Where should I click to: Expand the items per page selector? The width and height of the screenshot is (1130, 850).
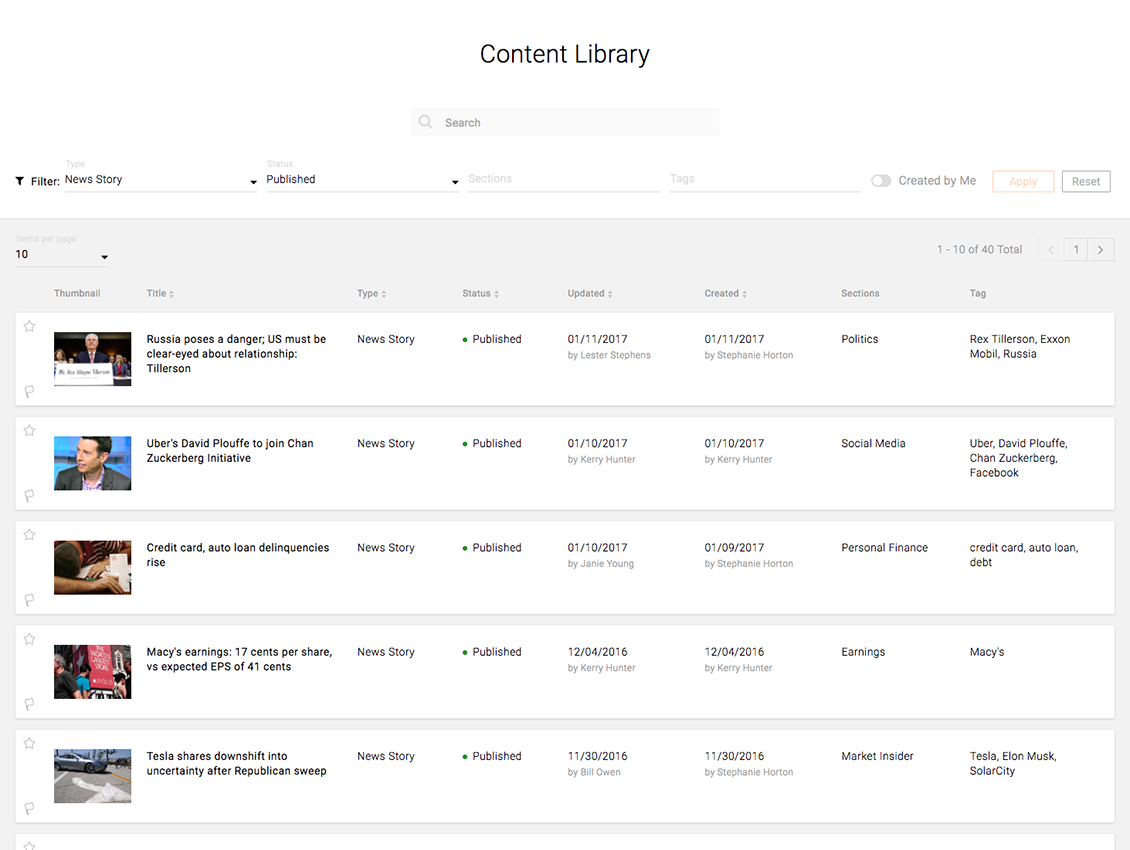tap(104, 257)
